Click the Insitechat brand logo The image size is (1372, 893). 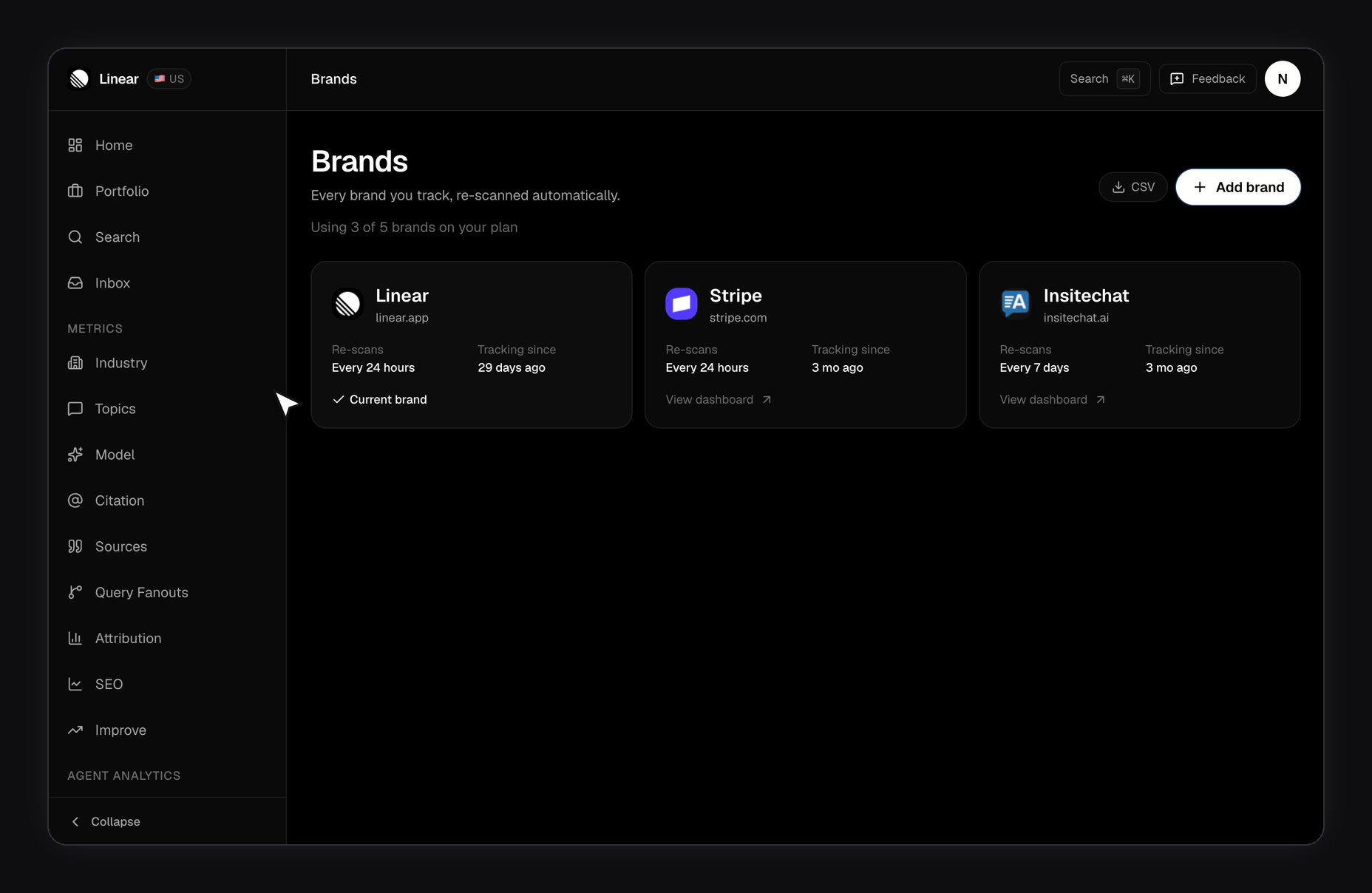tap(1015, 303)
